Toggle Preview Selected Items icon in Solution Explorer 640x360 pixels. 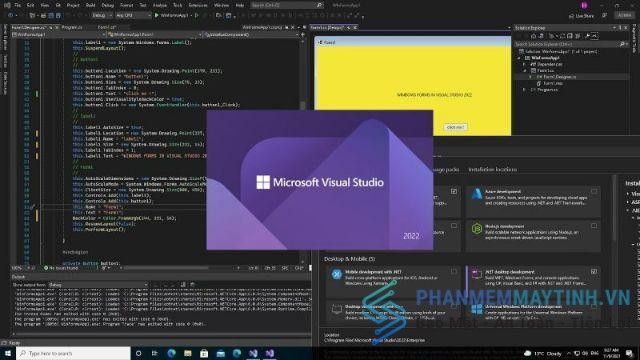595,36
